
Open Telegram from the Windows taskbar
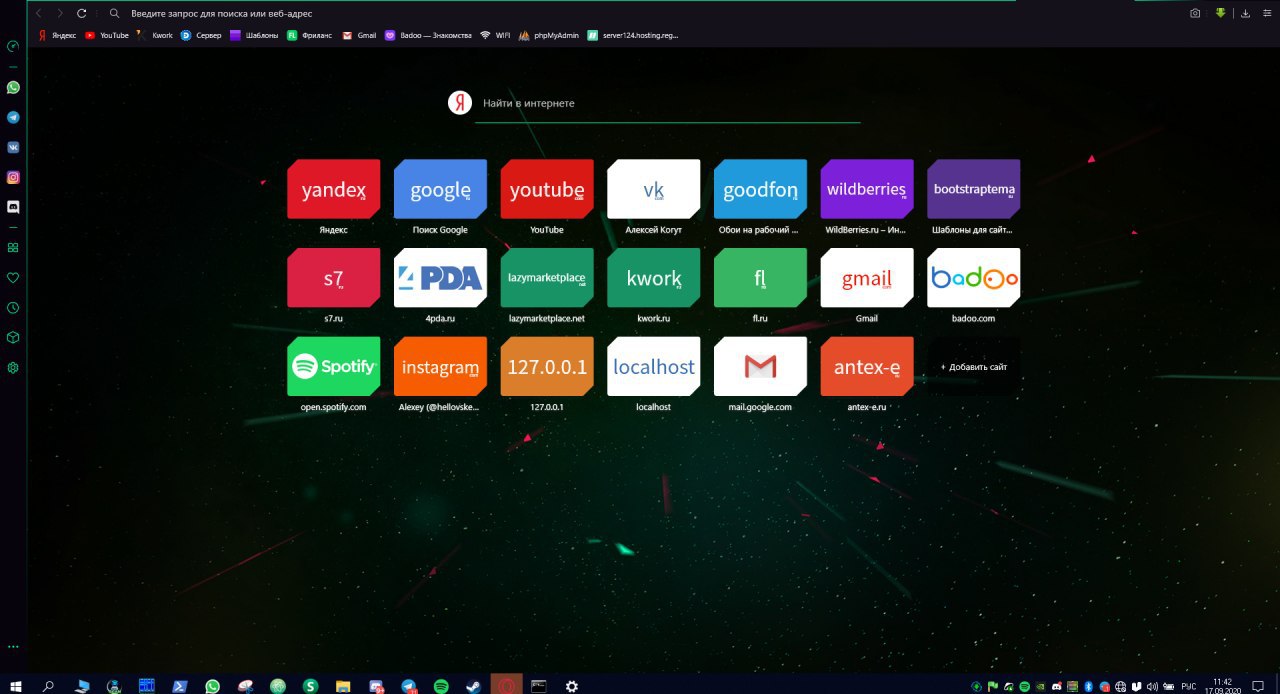[x=408, y=686]
